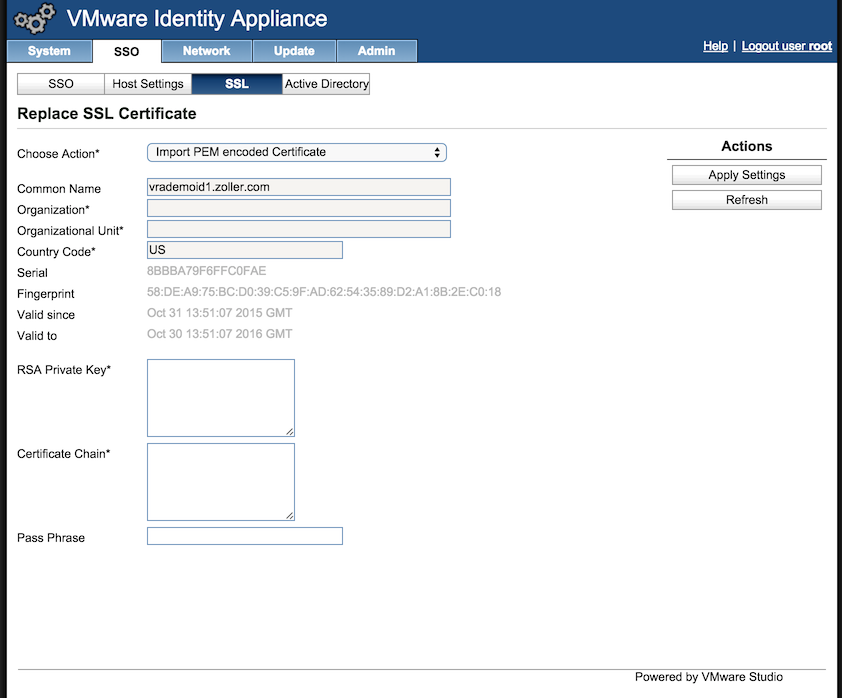Switch to the System tab
The height and width of the screenshot is (698, 842).
point(49,51)
